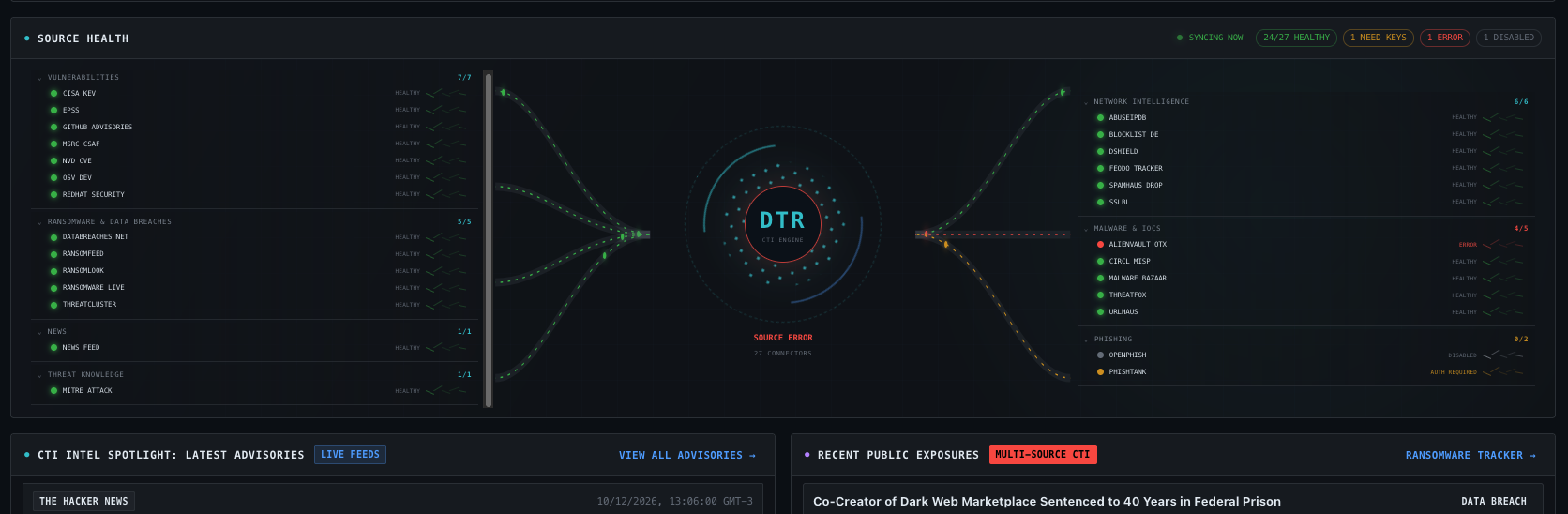Screen dimensions: 1568x514
Task: Click the MITRE ATTACK status dot
Action: (53, 391)
